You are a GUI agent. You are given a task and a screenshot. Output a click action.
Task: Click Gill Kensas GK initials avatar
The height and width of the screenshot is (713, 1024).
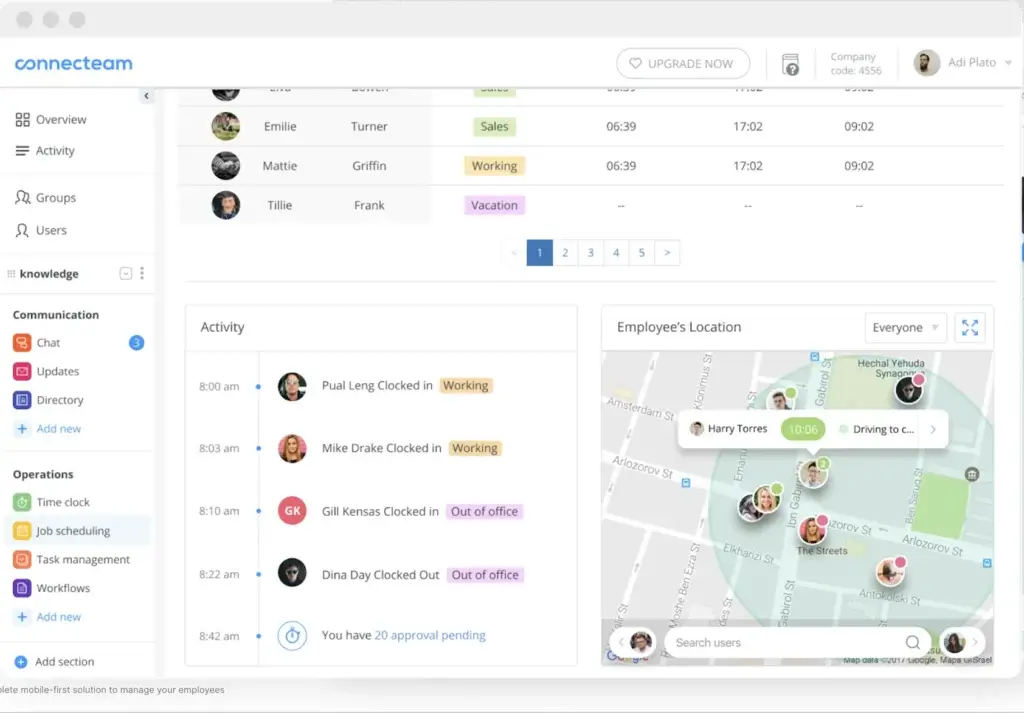pyautogui.click(x=292, y=511)
